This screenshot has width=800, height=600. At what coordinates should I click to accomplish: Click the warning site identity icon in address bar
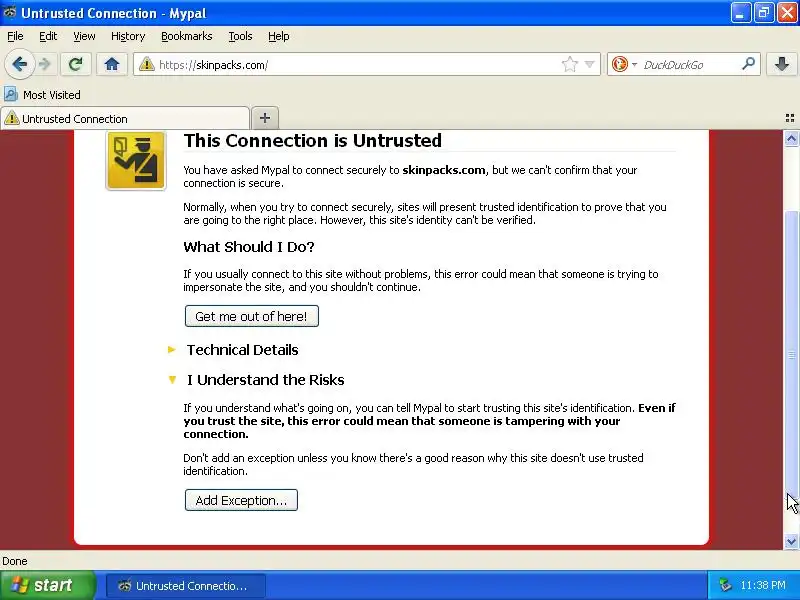click(x=146, y=65)
